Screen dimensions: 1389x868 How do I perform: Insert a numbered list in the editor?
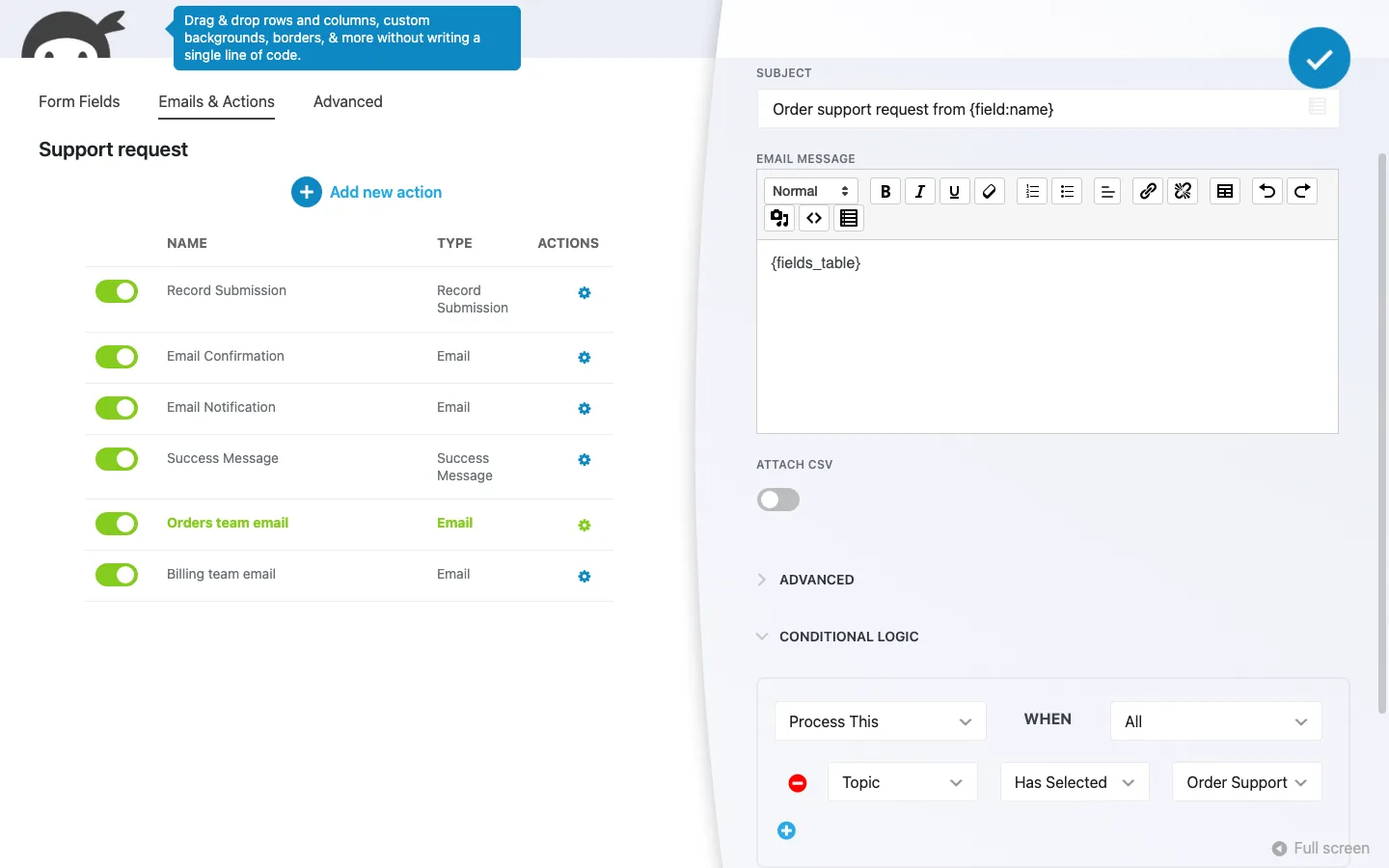click(x=1032, y=191)
